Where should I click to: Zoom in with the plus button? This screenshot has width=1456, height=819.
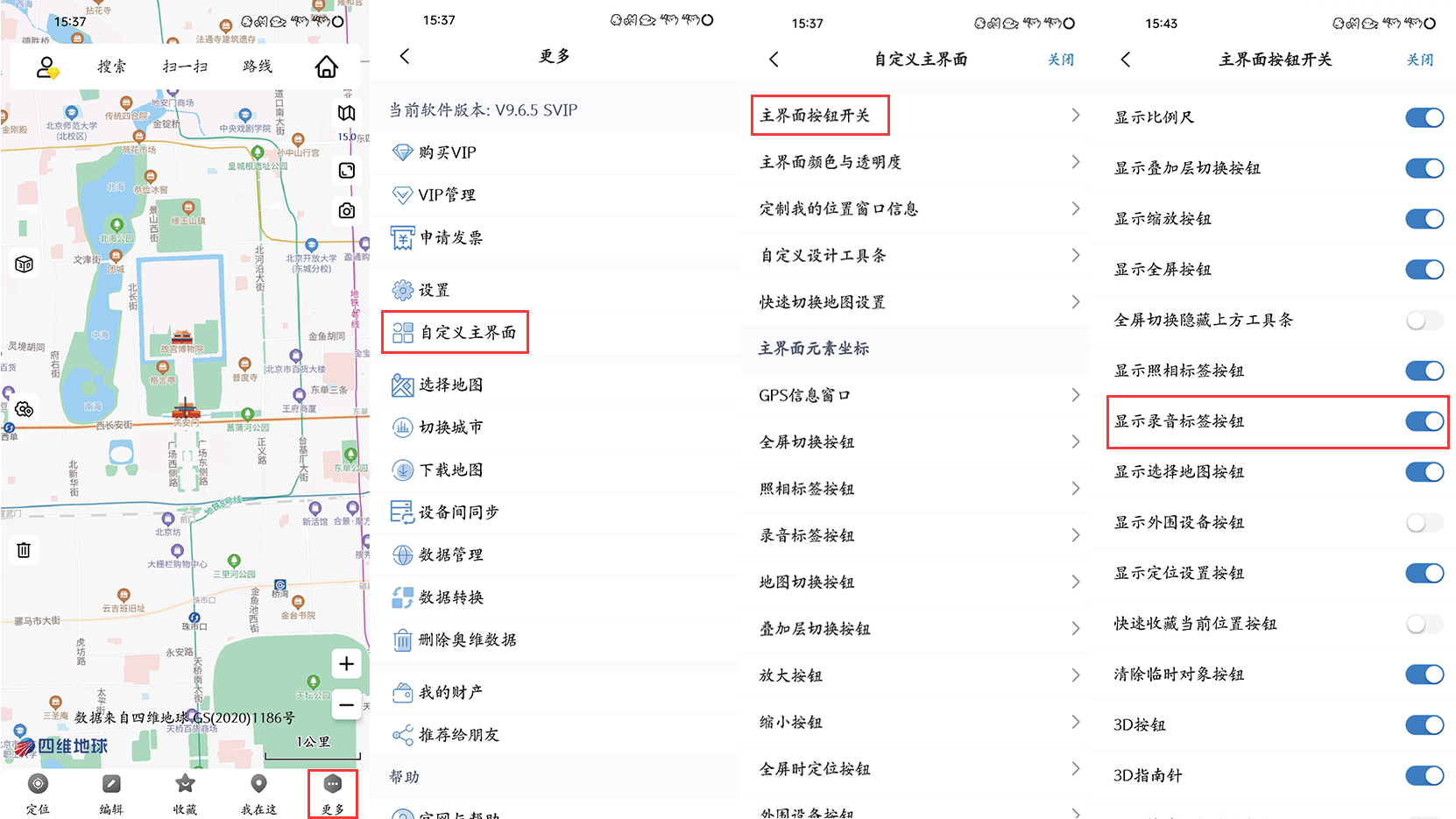(x=346, y=664)
